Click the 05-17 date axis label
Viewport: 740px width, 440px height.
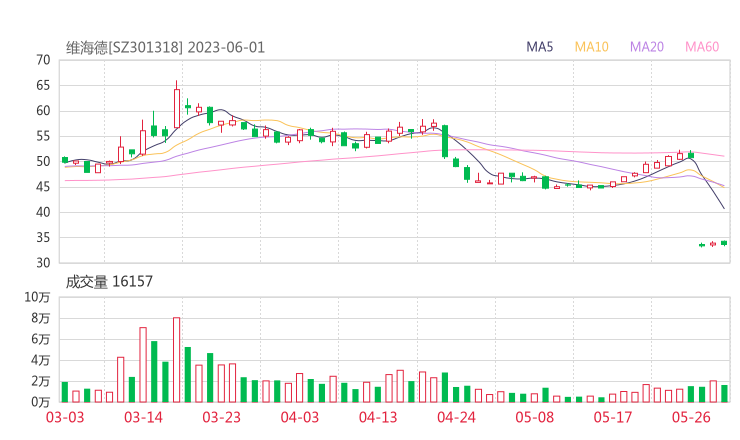(x=613, y=417)
